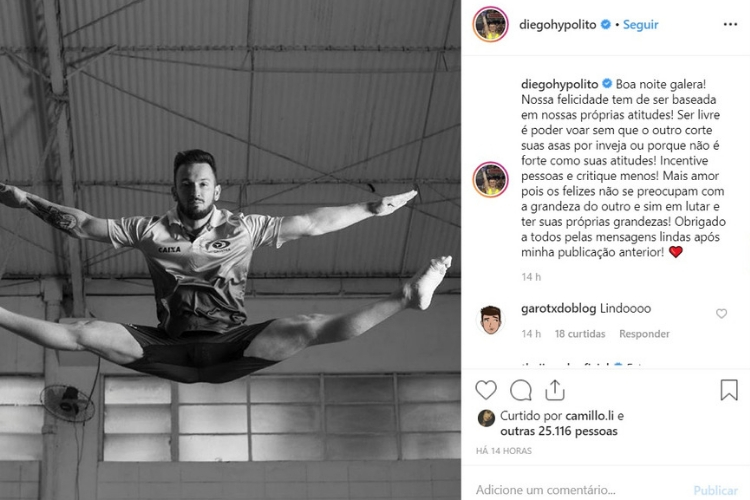Screen dimensions: 750x500
Task: Open the three-dot more options menu
Action: tap(730, 24)
